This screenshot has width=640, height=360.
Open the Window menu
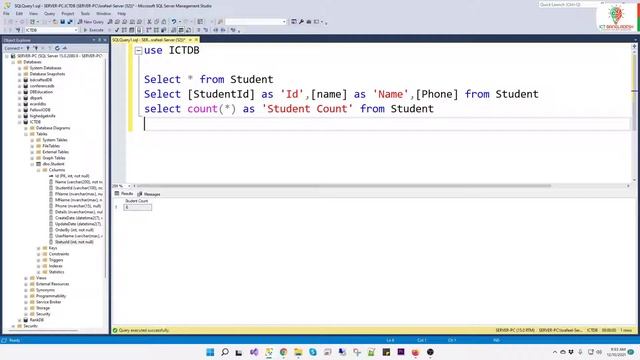coord(103,13)
